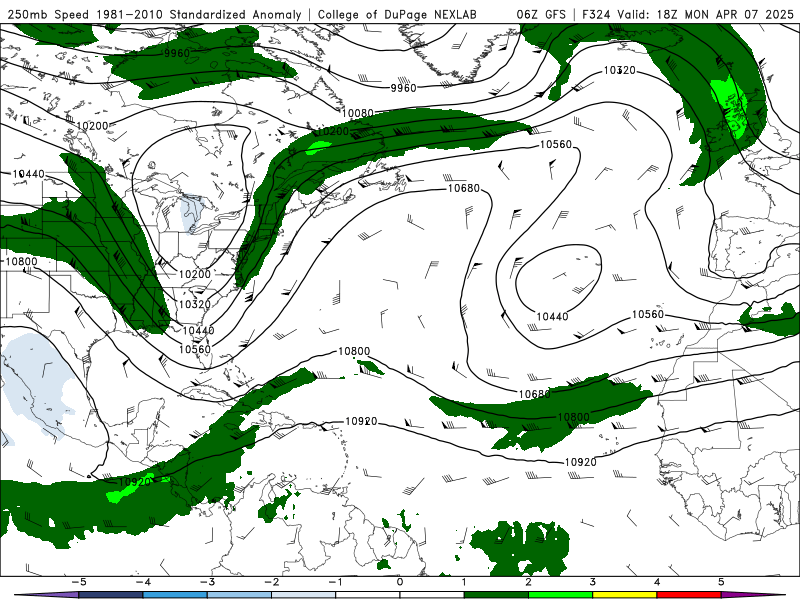Screen dimensions: 800x600
Task: Click the '06Z GFS' model run label
Action: coord(541,14)
